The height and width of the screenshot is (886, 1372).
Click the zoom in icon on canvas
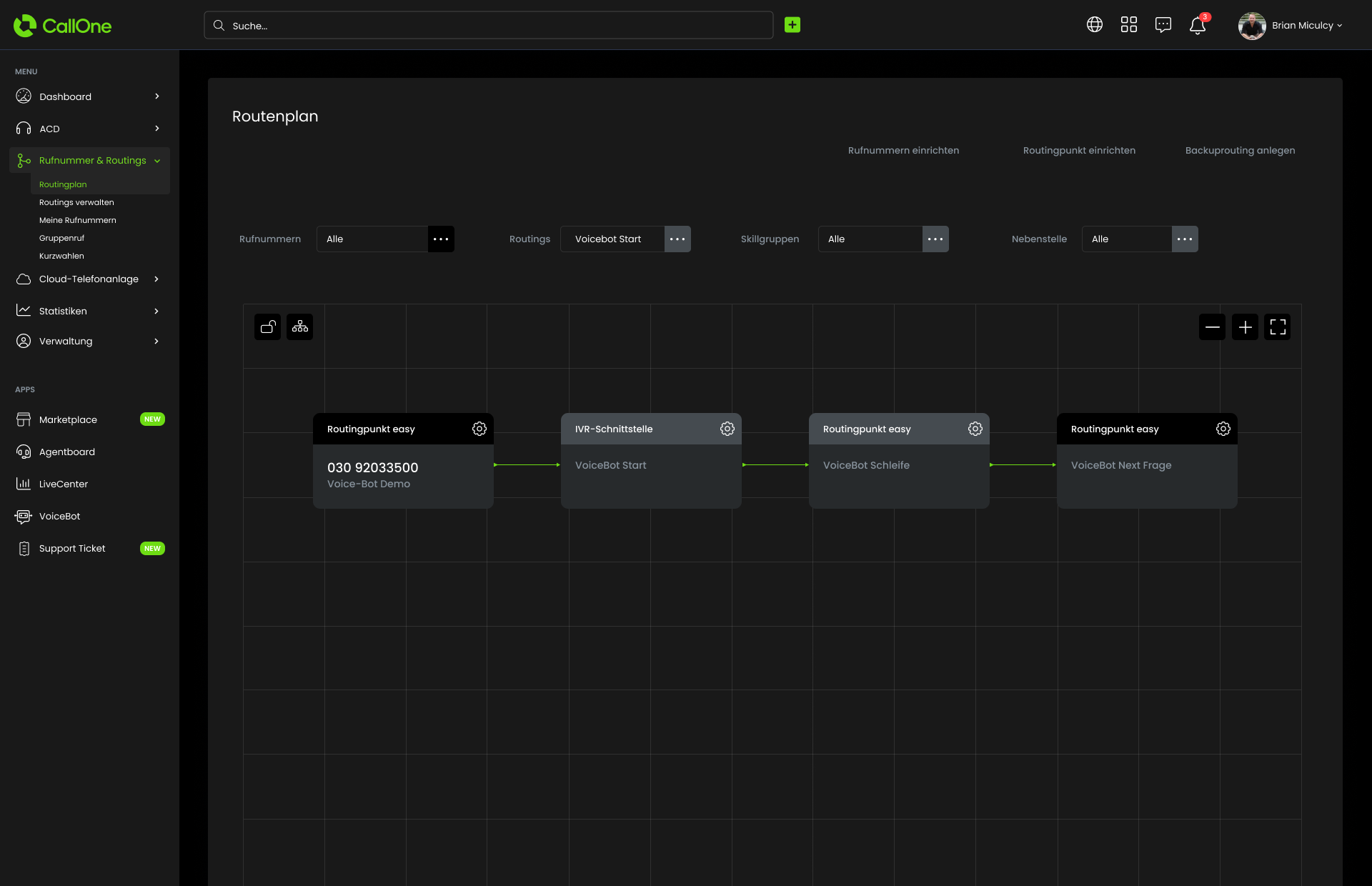(x=1246, y=326)
